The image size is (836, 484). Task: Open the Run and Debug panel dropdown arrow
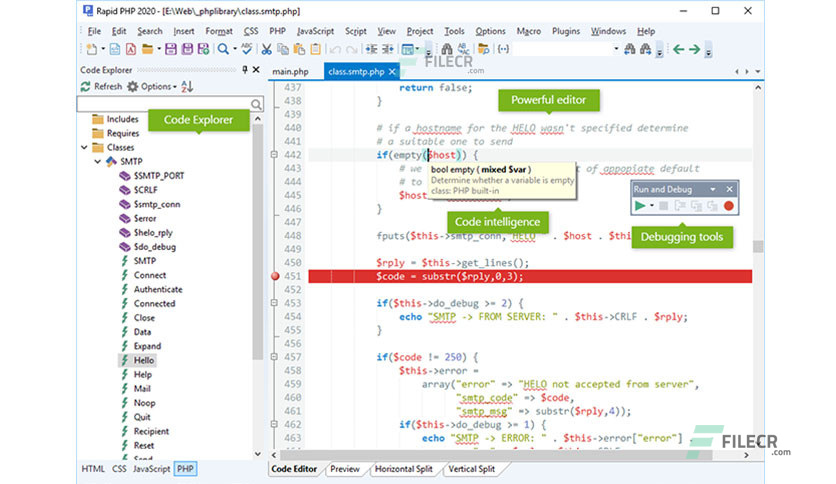713,189
